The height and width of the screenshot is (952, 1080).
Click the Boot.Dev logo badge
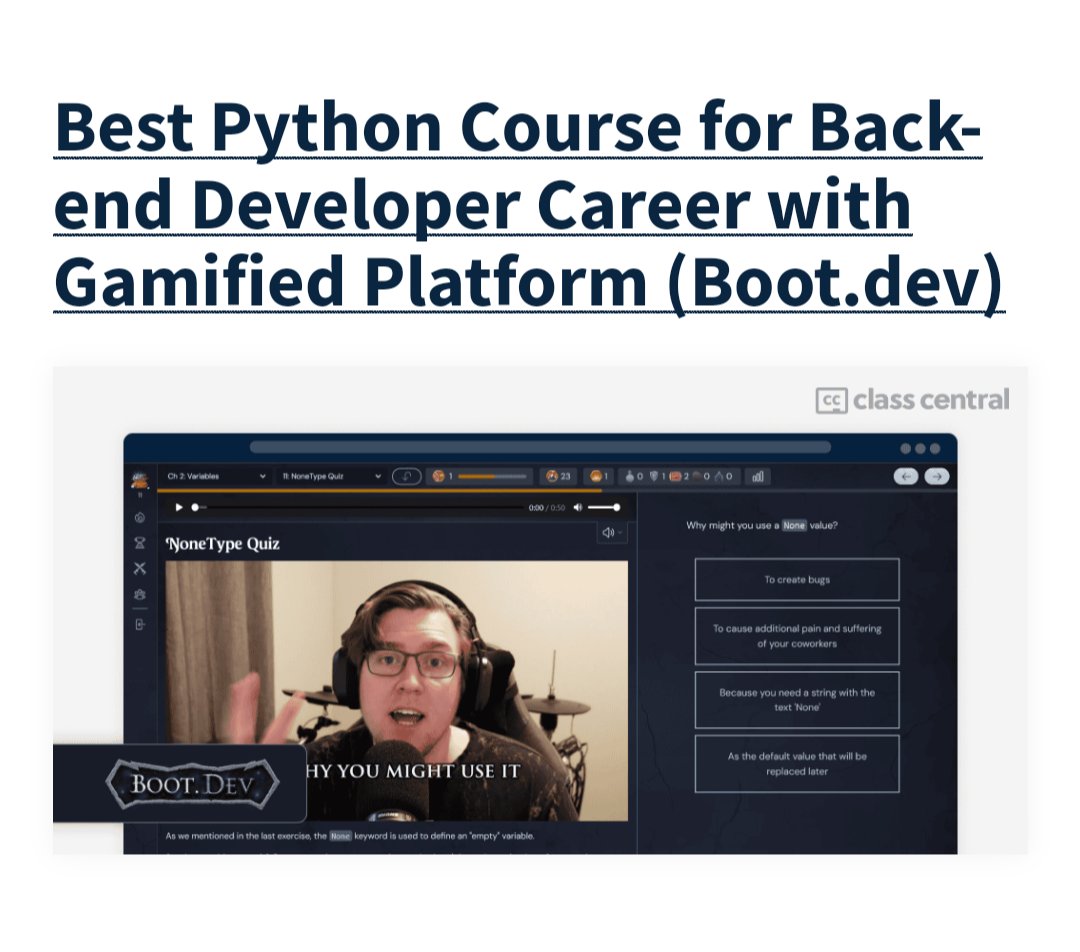tap(192, 784)
